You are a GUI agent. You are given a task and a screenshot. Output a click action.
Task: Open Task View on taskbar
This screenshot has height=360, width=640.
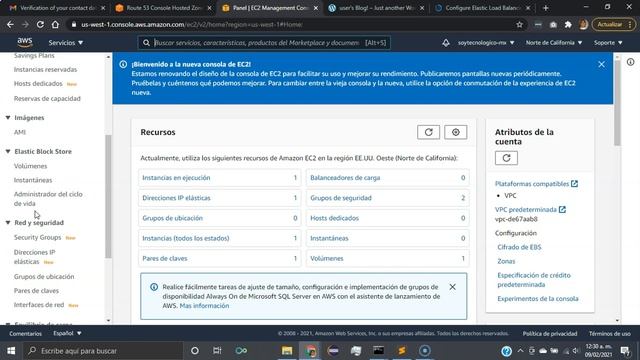pos(217,351)
